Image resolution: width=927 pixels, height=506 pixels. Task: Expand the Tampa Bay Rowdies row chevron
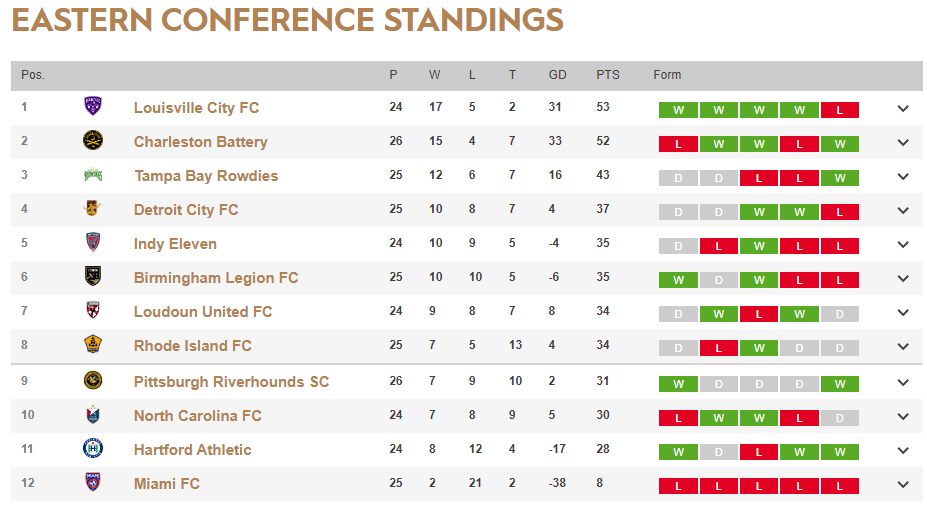903,176
